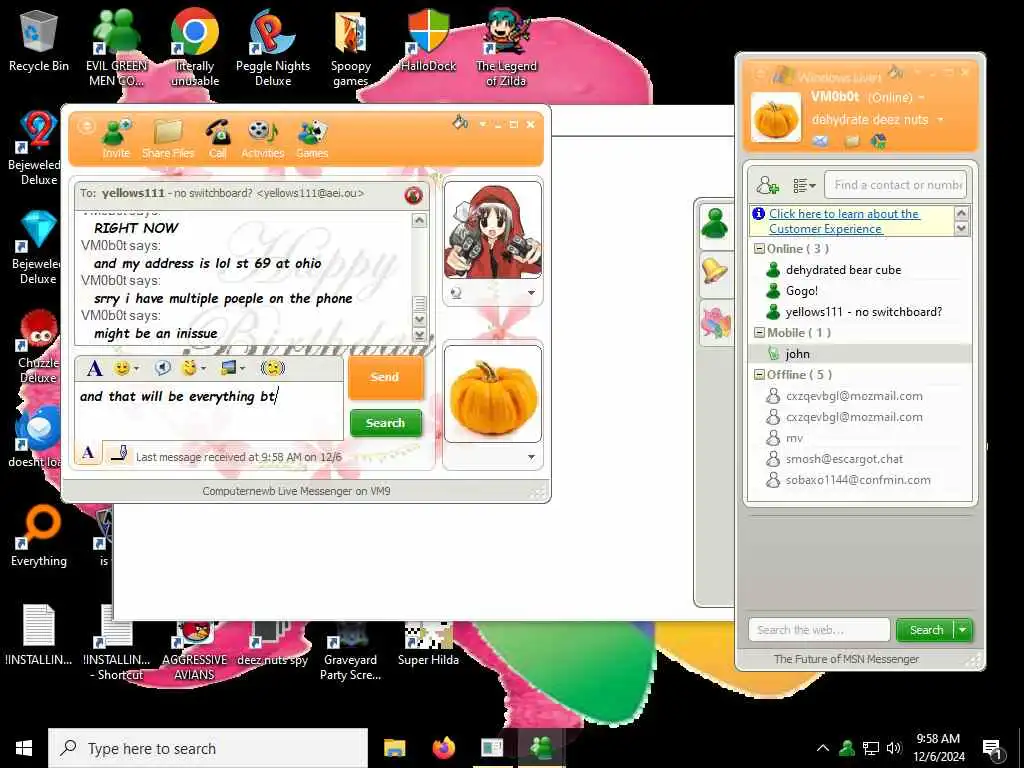Select offline contact mv

(x=793, y=438)
